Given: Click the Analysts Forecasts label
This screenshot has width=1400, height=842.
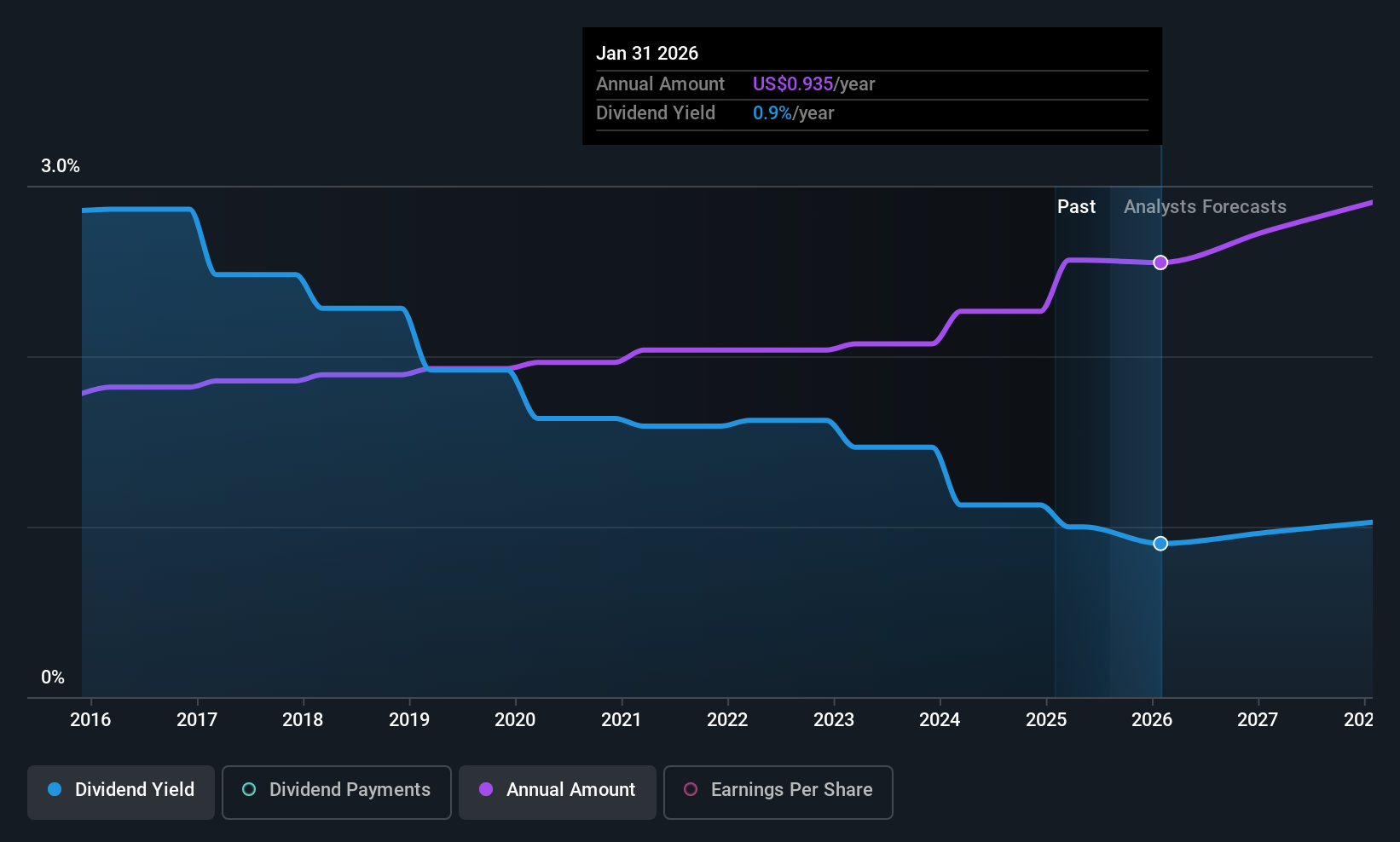Looking at the screenshot, I should 1205,207.
